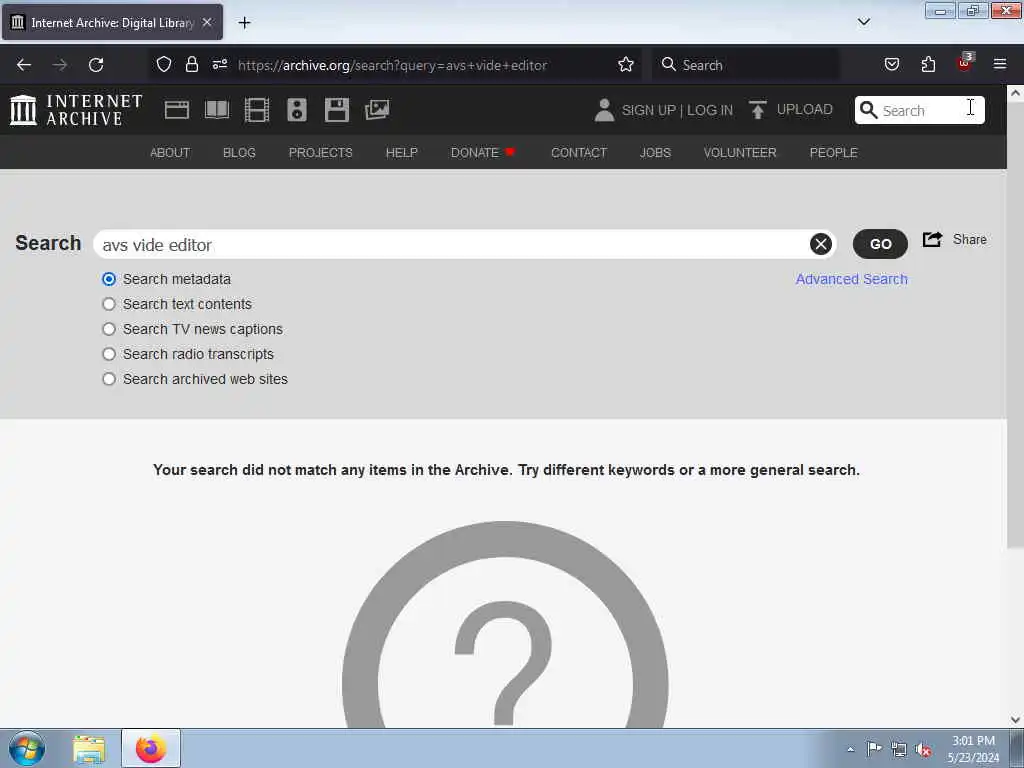The image size is (1024, 768).
Task: Expand the list all tabs chevron
Action: 863,22
